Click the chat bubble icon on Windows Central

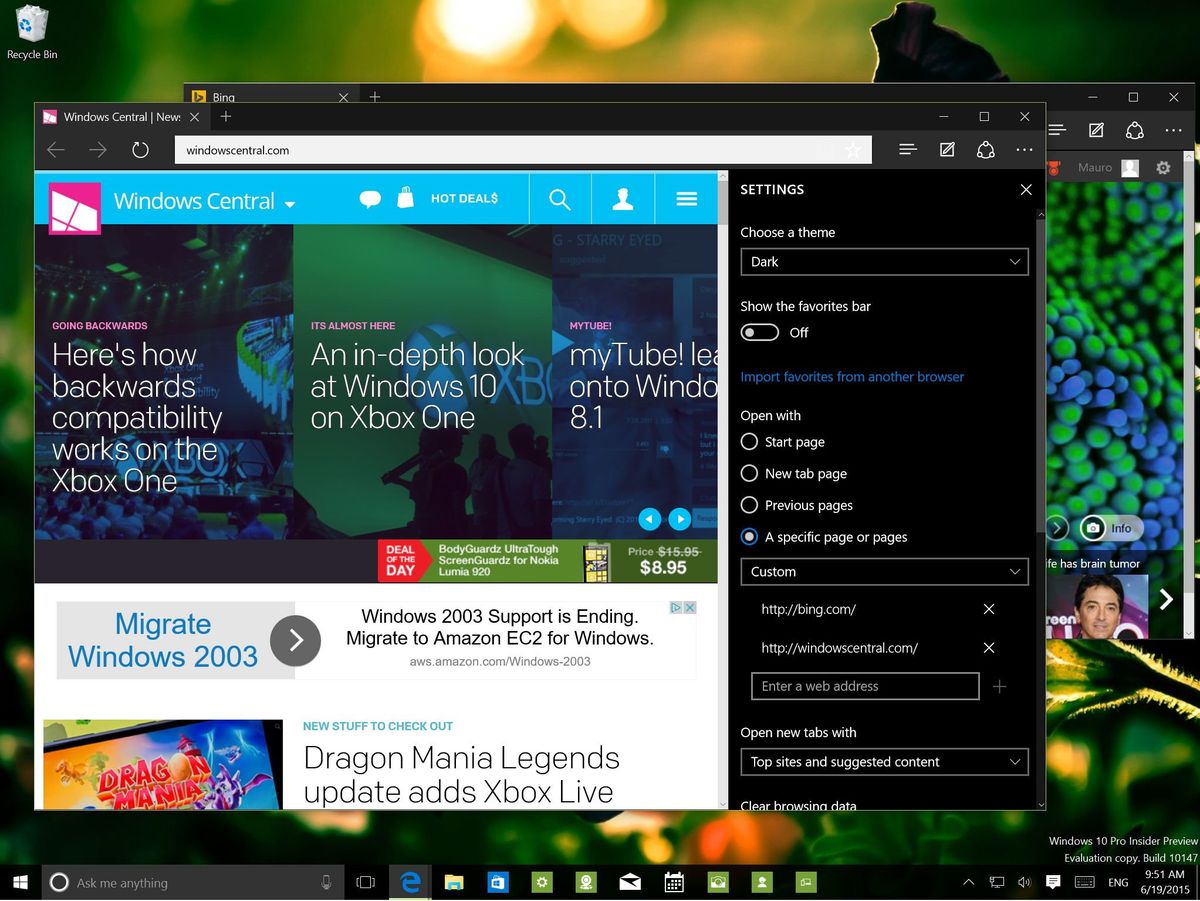click(x=370, y=197)
